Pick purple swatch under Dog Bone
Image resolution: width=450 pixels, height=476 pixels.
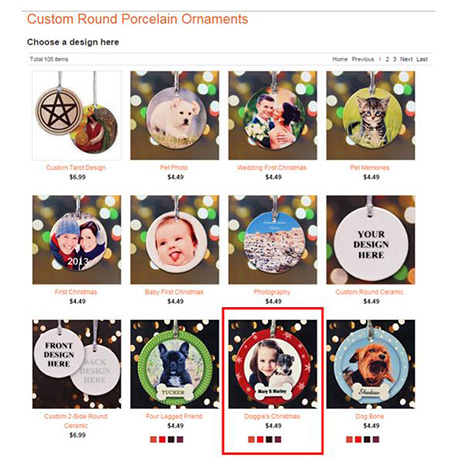click(x=376, y=440)
